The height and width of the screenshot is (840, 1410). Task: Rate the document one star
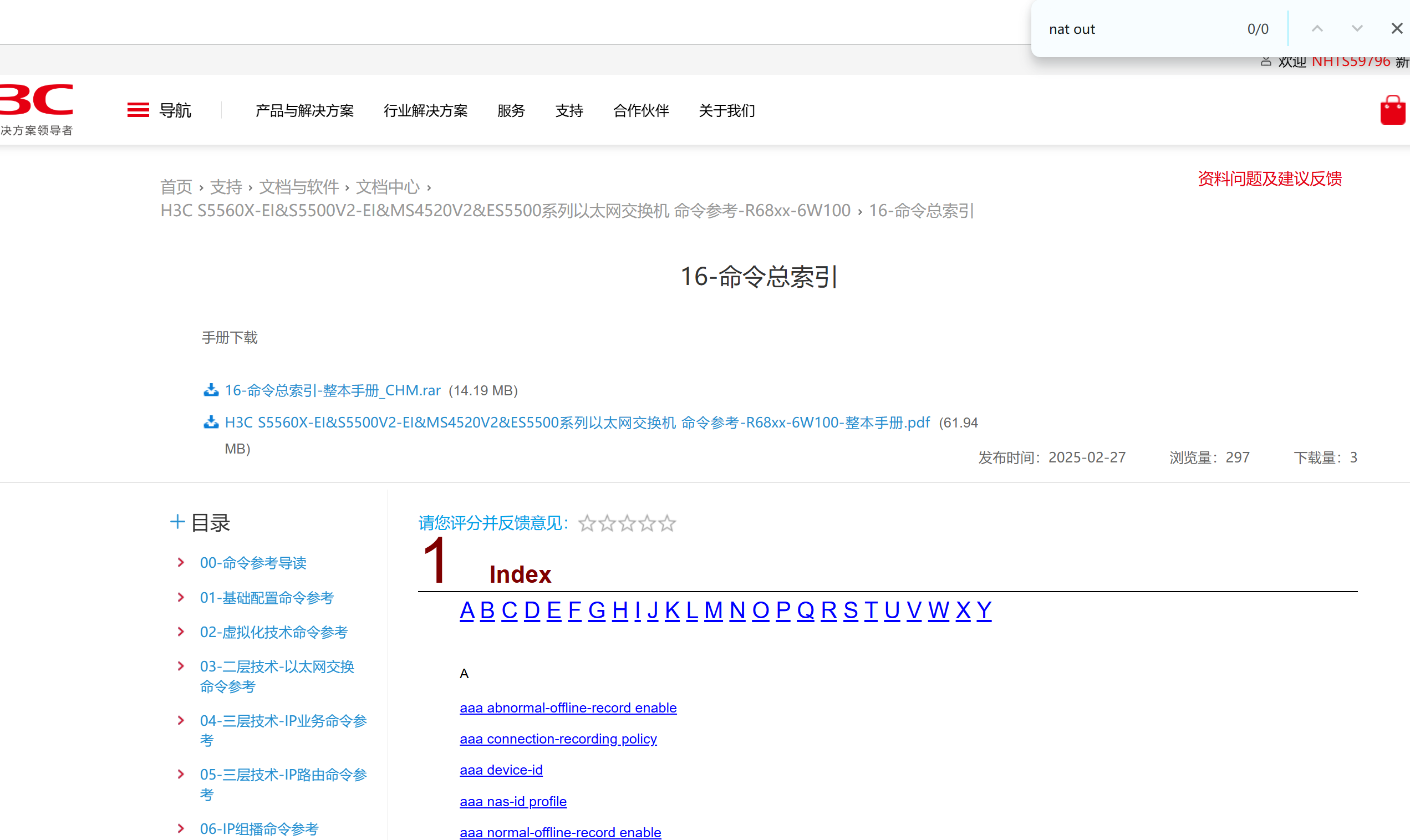587,523
